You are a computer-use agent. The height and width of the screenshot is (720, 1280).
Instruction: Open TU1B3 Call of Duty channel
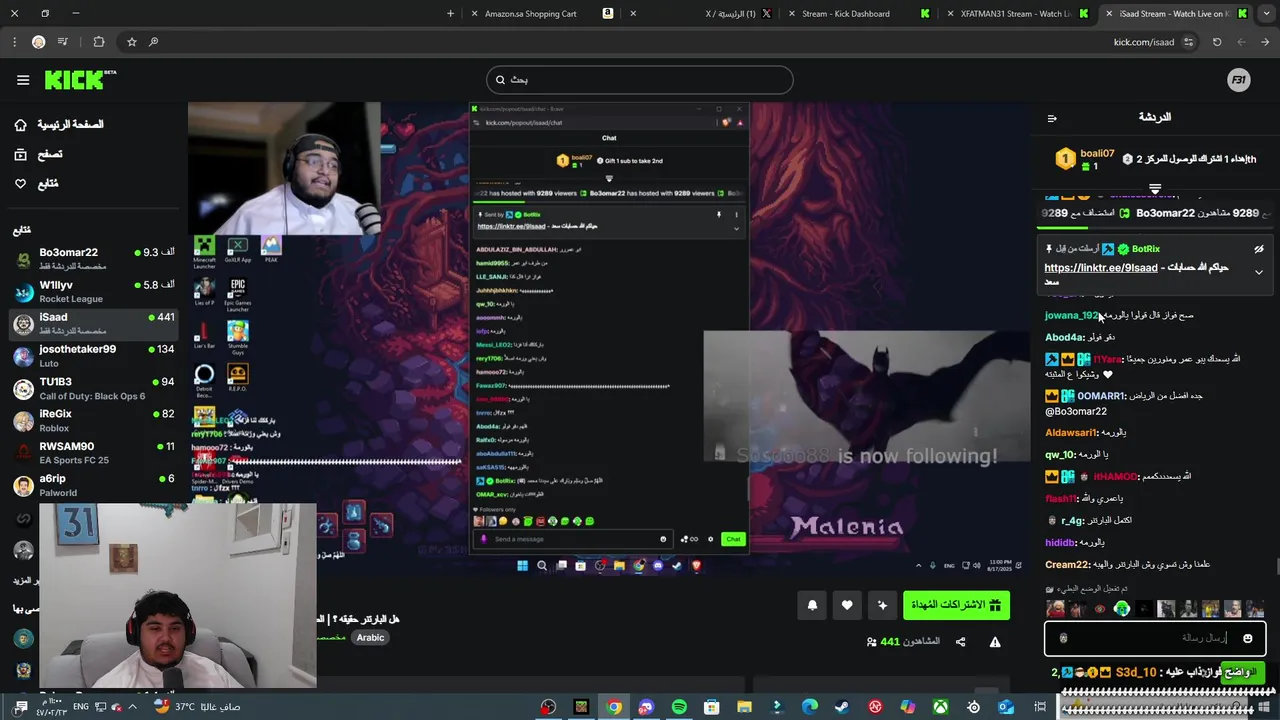pyautogui.click(x=94, y=388)
